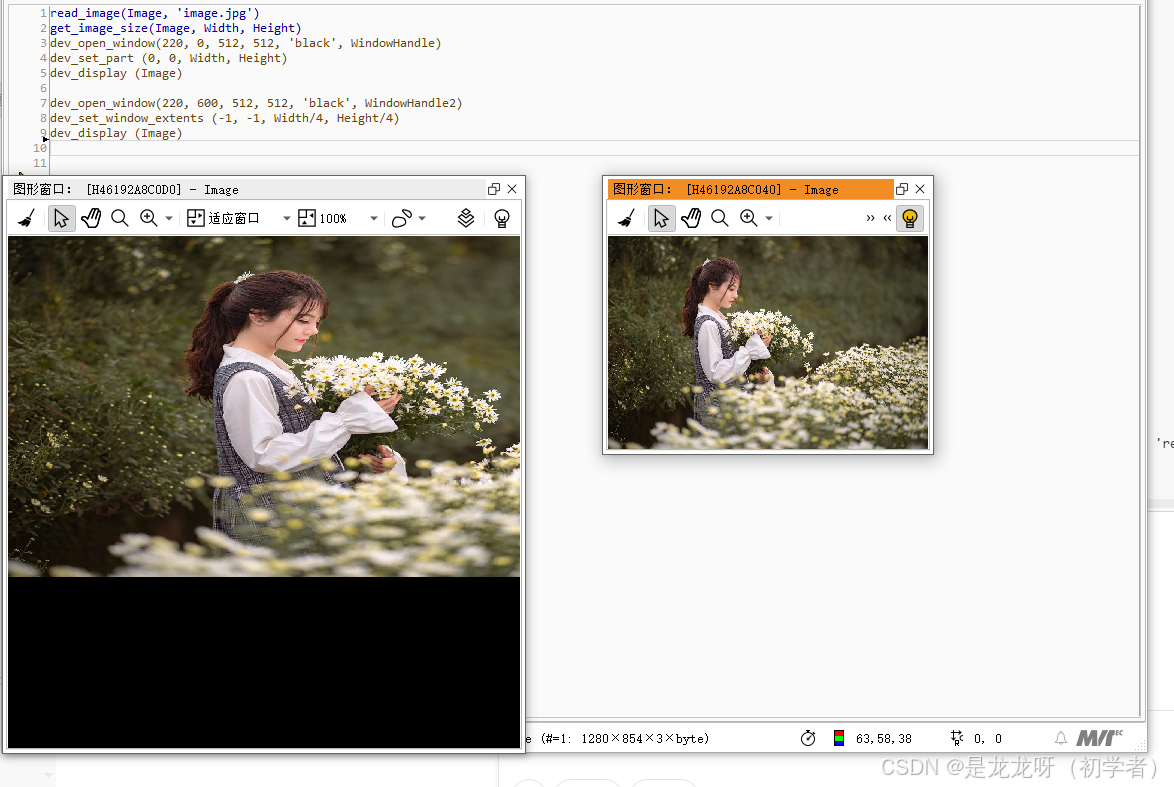1174x787 pixels.
Task: Select the magnifier zoom tool in the second window
Action: point(720,217)
